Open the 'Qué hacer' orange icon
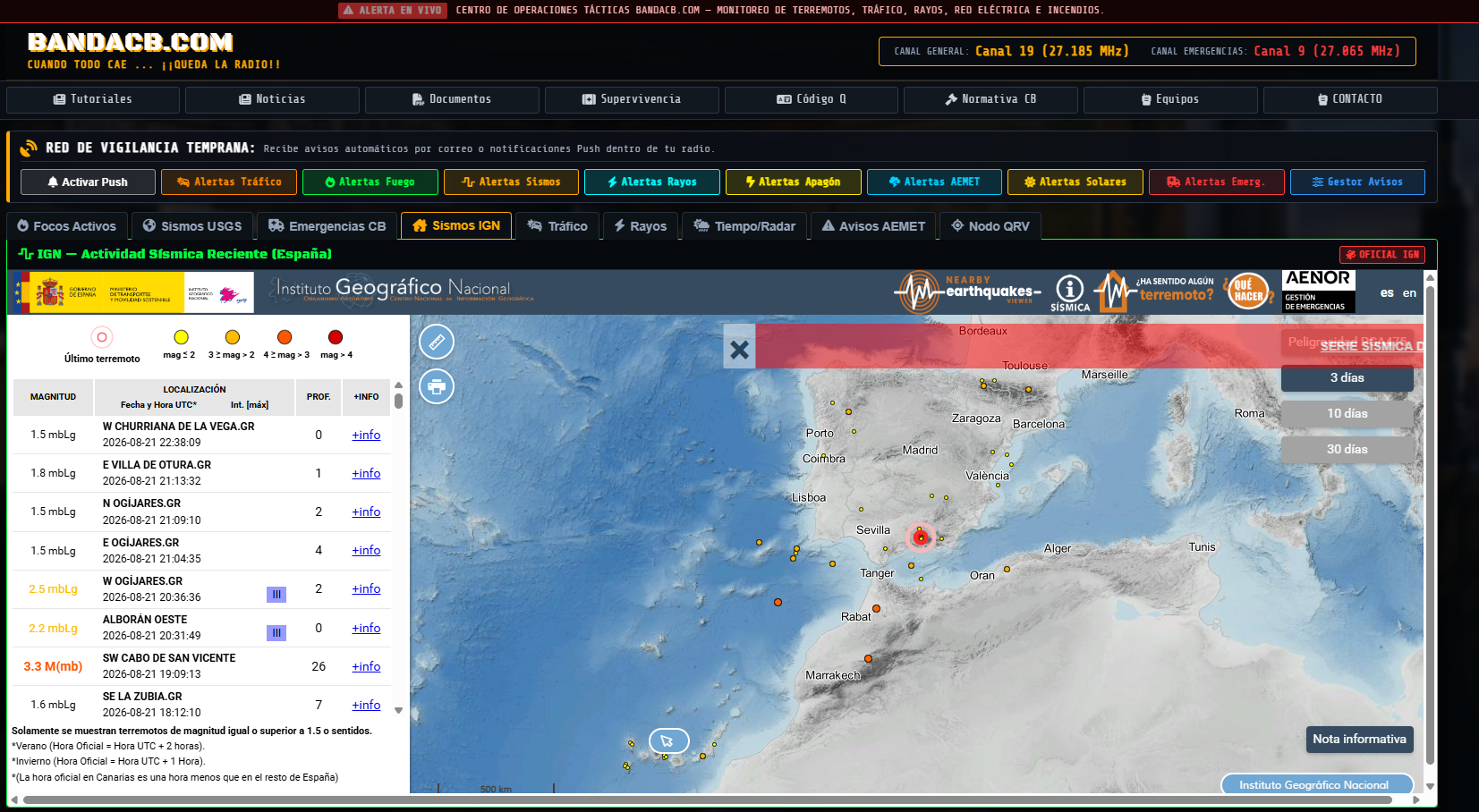Image resolution: width=1479 pixels, height=812 pixels. (x=1249, y=292)
